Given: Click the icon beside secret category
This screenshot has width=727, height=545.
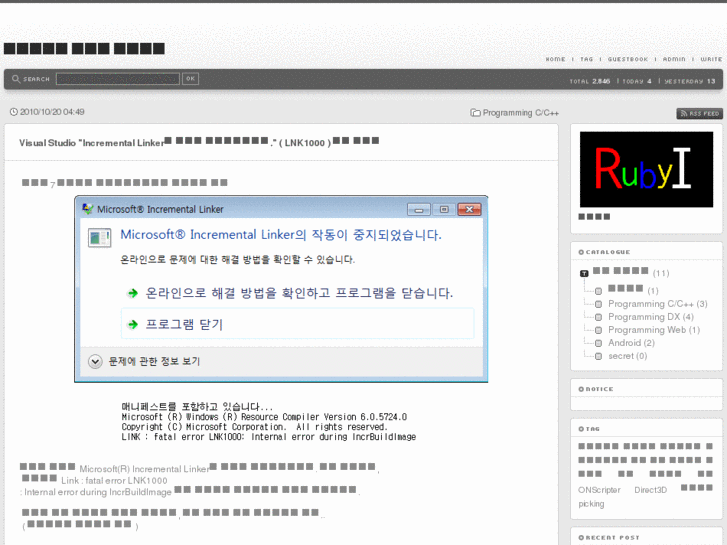Looking at the screenshot, I should point(599,356).
